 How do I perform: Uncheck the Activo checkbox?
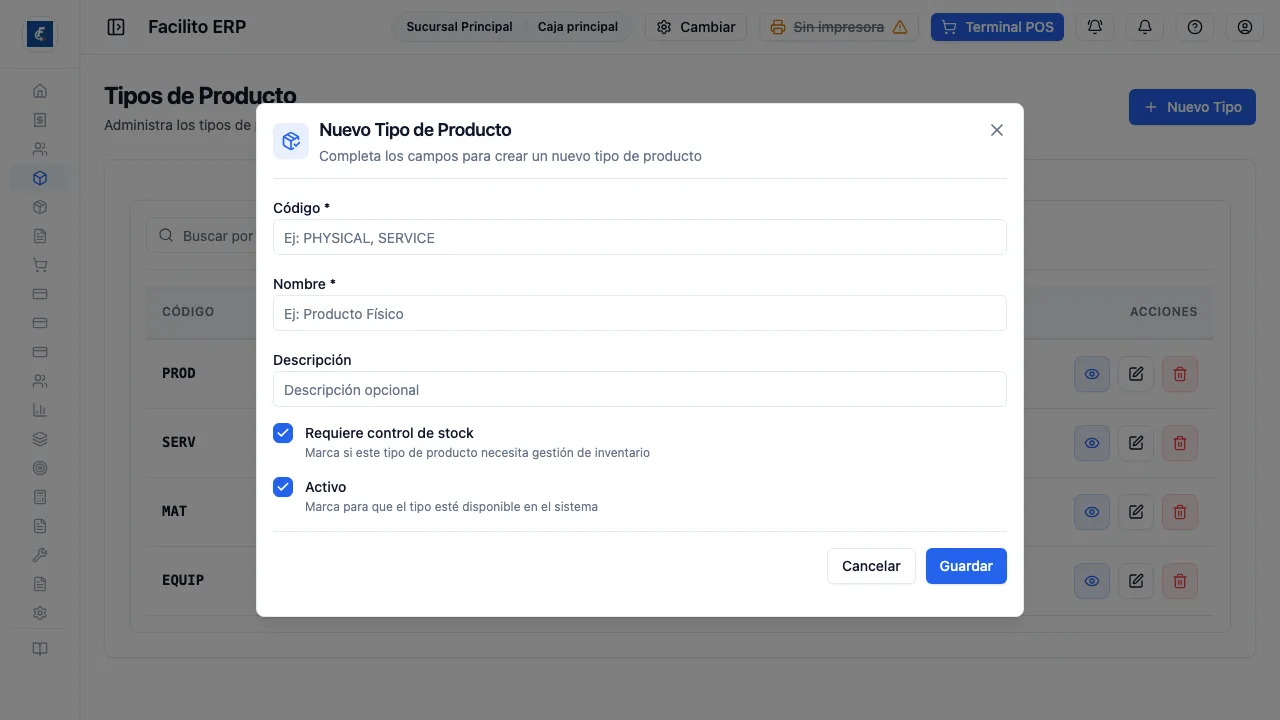[x=283, y=487]
